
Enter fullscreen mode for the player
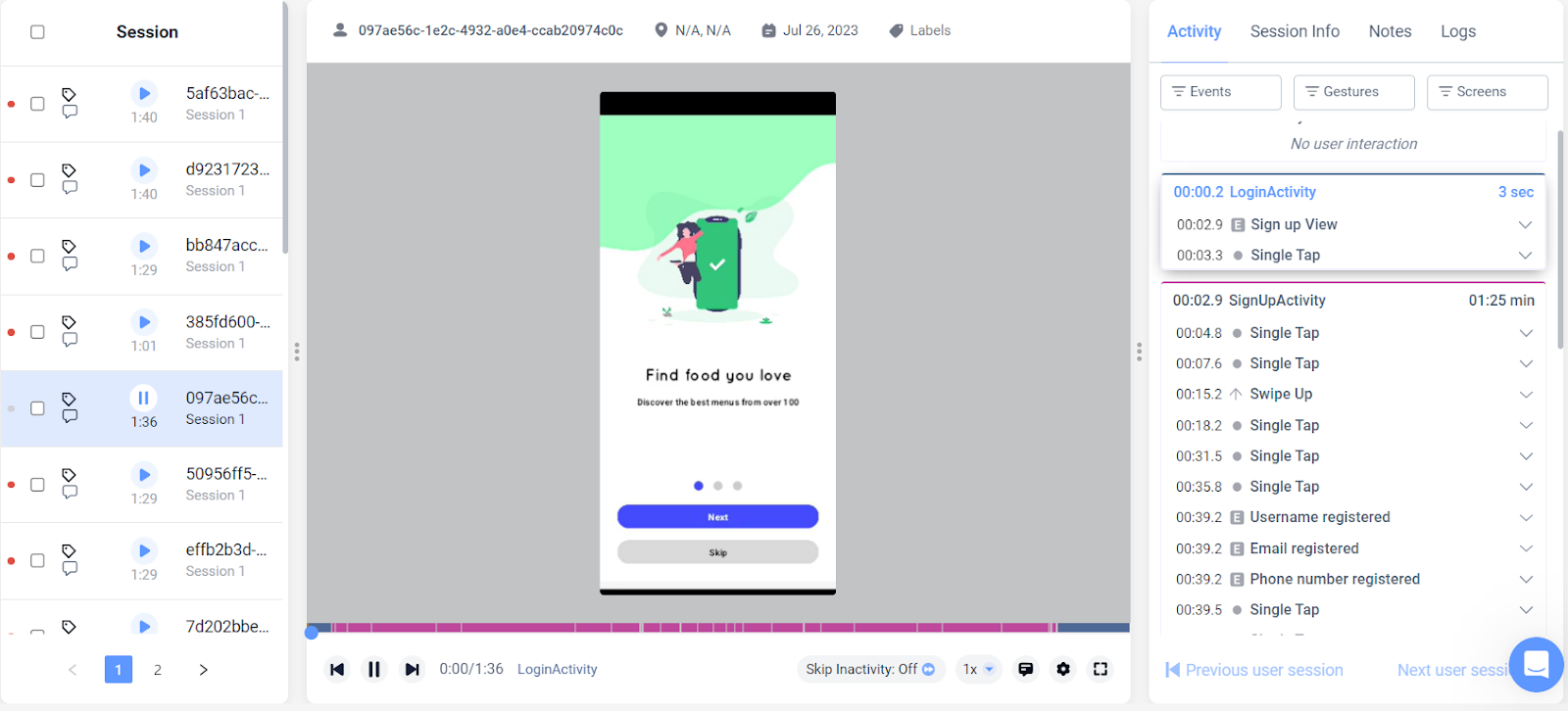coord(1101,669)
